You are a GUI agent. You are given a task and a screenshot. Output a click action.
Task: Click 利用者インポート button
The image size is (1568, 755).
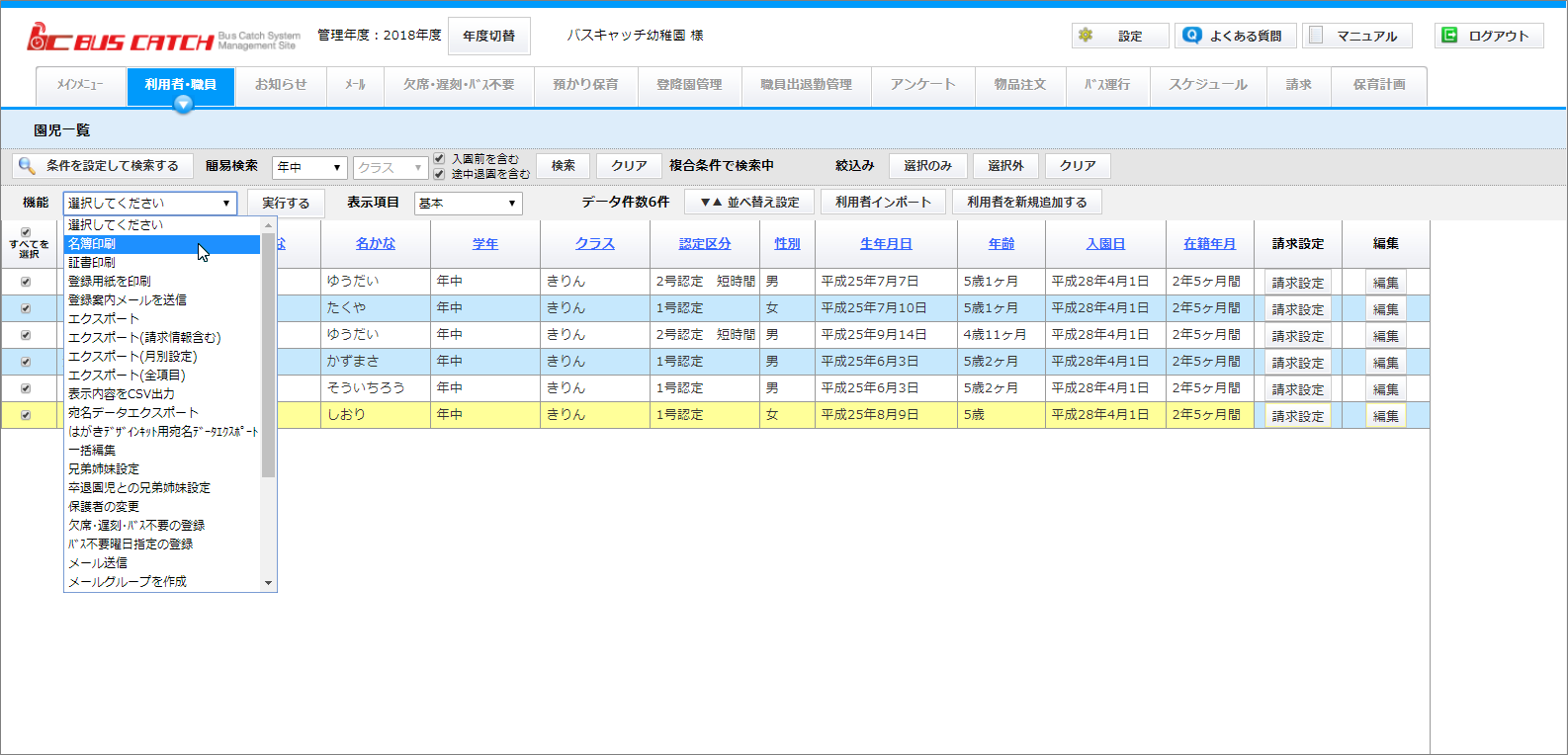coord(883,202)
